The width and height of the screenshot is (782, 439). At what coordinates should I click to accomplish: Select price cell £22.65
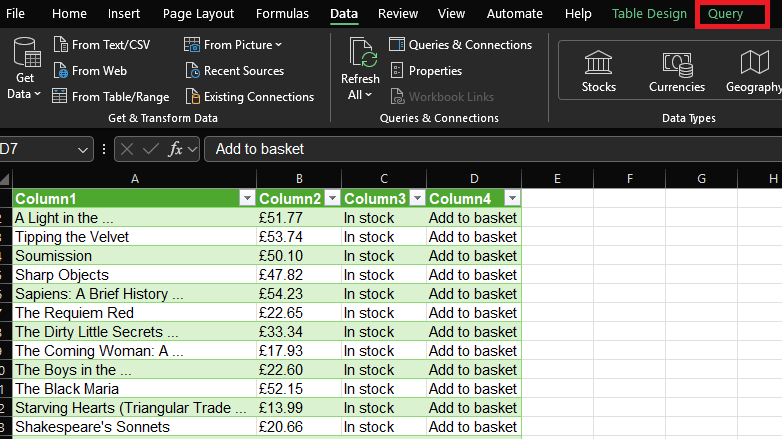pos(299,313)
